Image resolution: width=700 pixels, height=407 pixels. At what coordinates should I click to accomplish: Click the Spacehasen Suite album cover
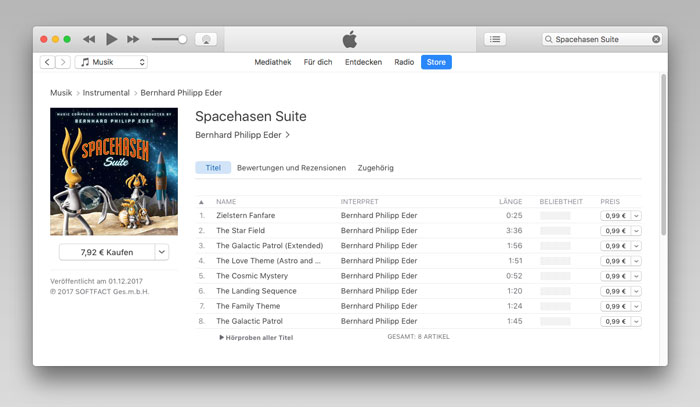click(114, 171)
